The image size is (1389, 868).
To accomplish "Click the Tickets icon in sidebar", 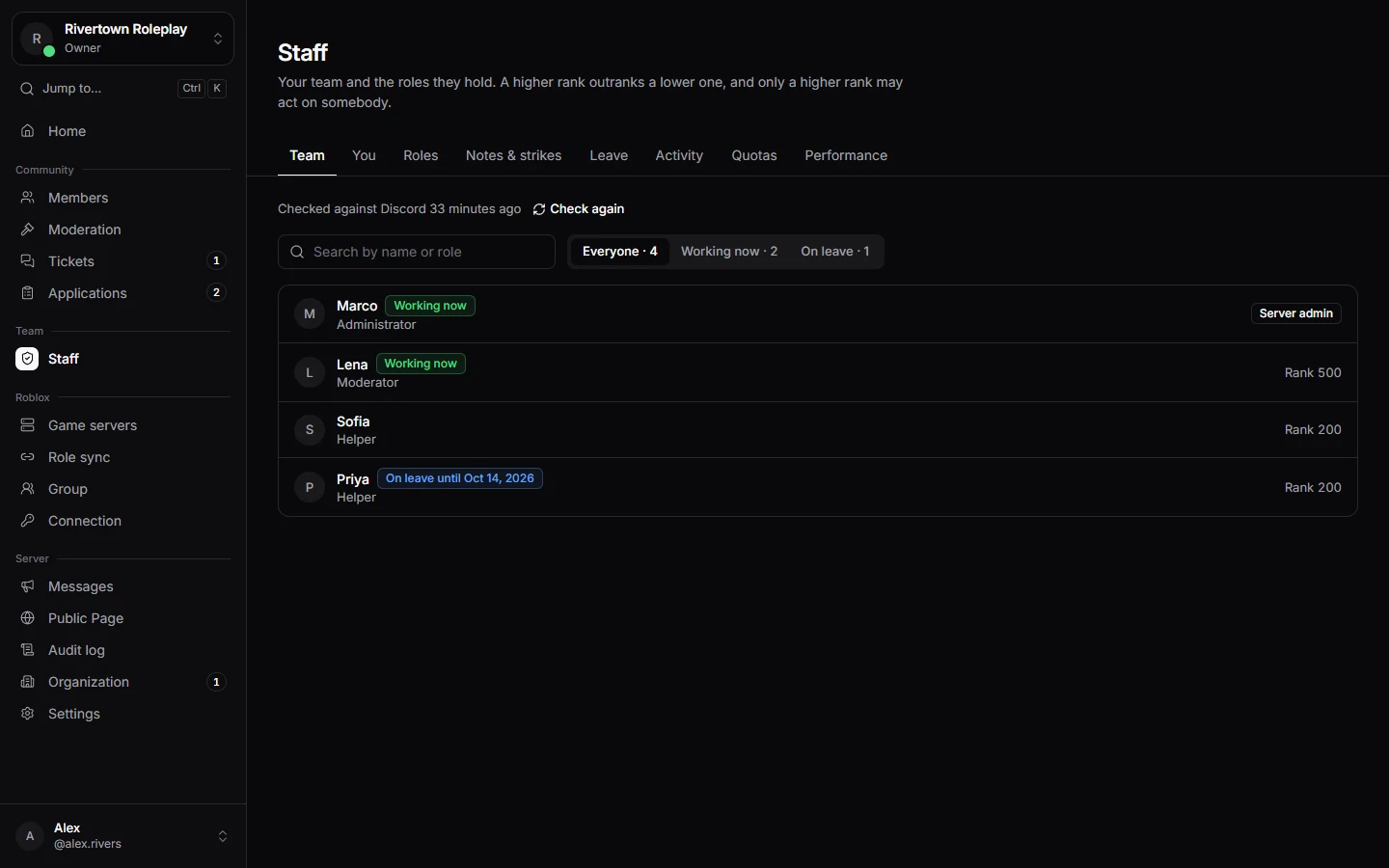I will [x=28, y=261].
